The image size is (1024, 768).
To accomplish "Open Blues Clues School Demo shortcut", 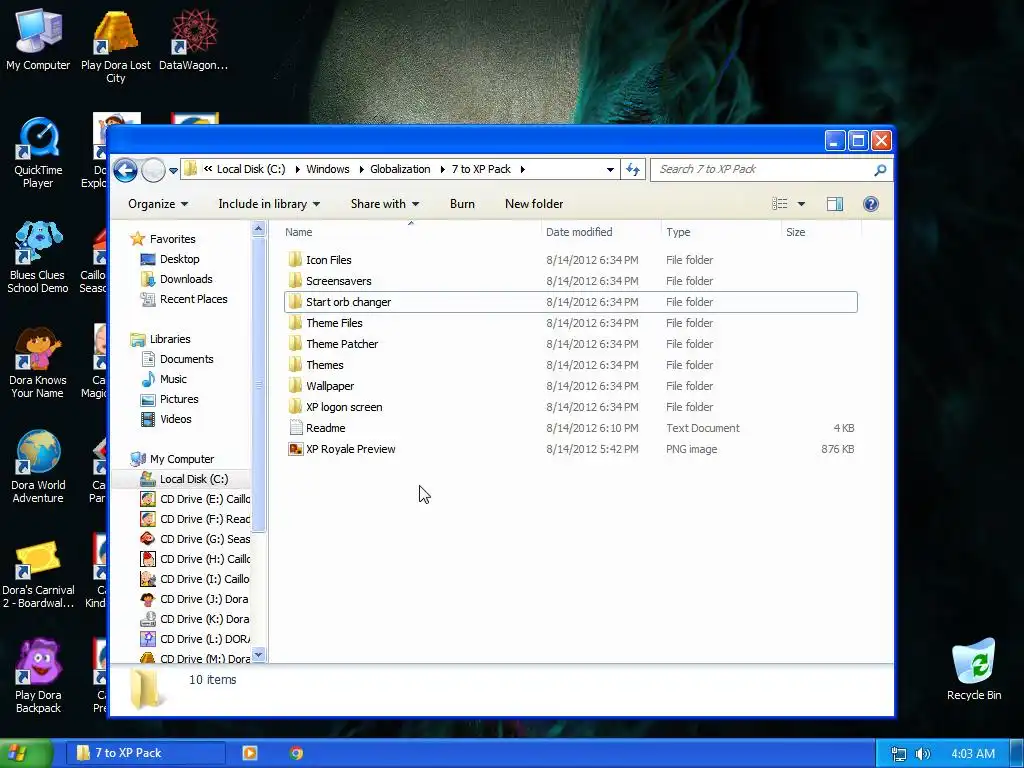I will (38, 258).
